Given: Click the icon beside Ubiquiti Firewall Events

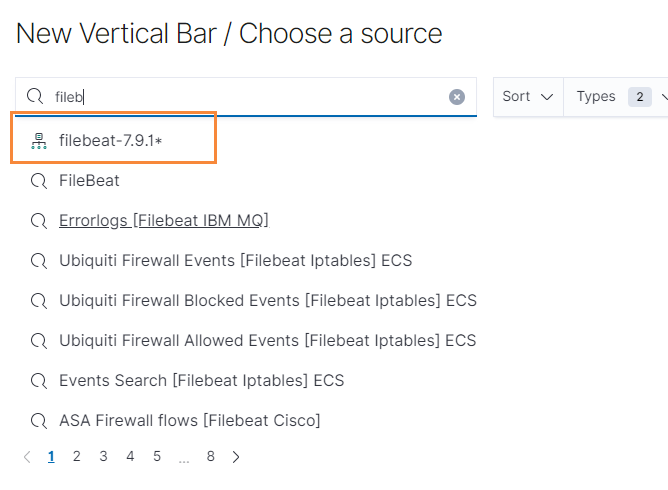Looking at the screenshot, I should (x=39, y=261).
